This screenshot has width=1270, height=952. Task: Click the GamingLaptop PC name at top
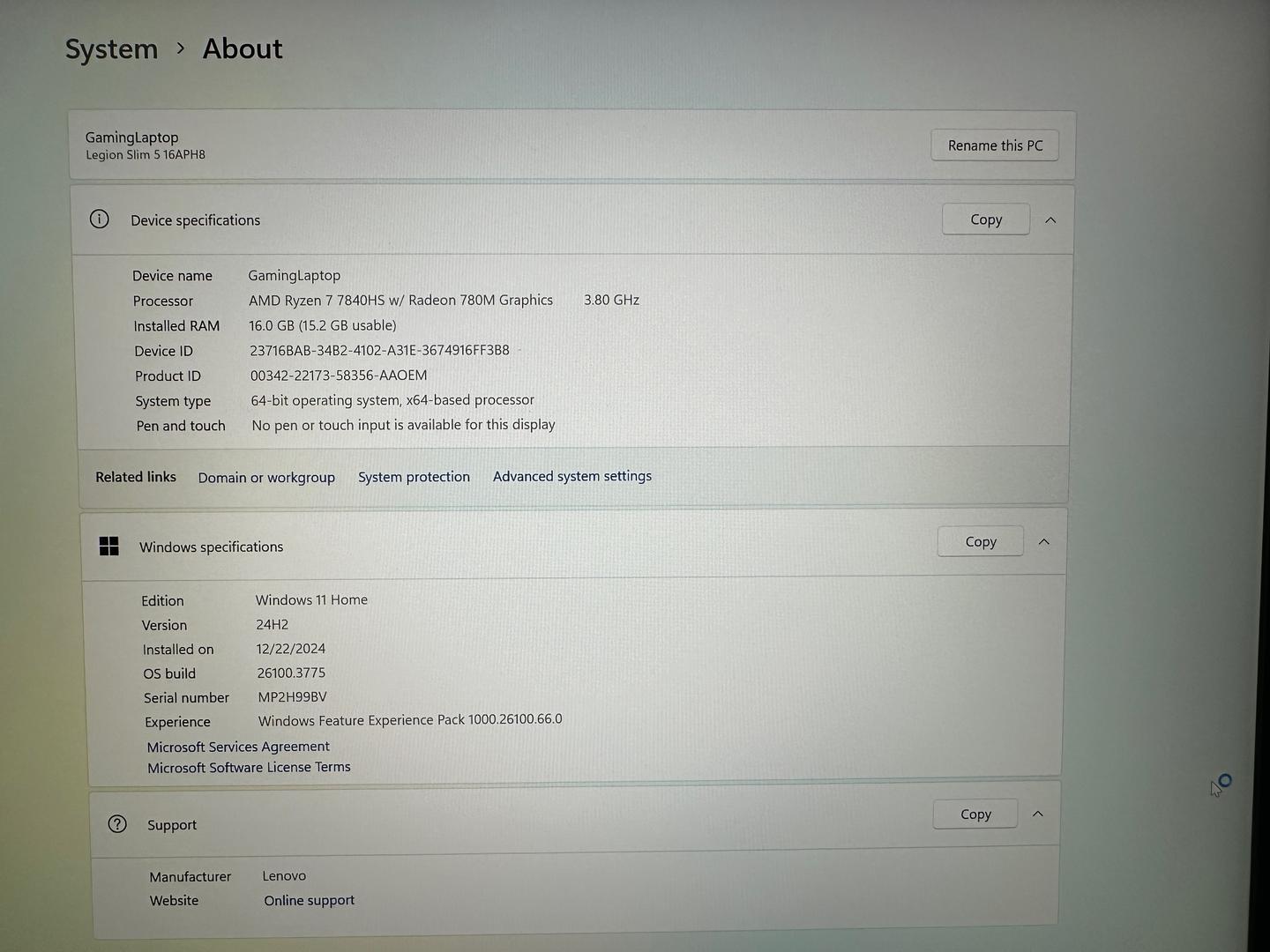point(132,138)
